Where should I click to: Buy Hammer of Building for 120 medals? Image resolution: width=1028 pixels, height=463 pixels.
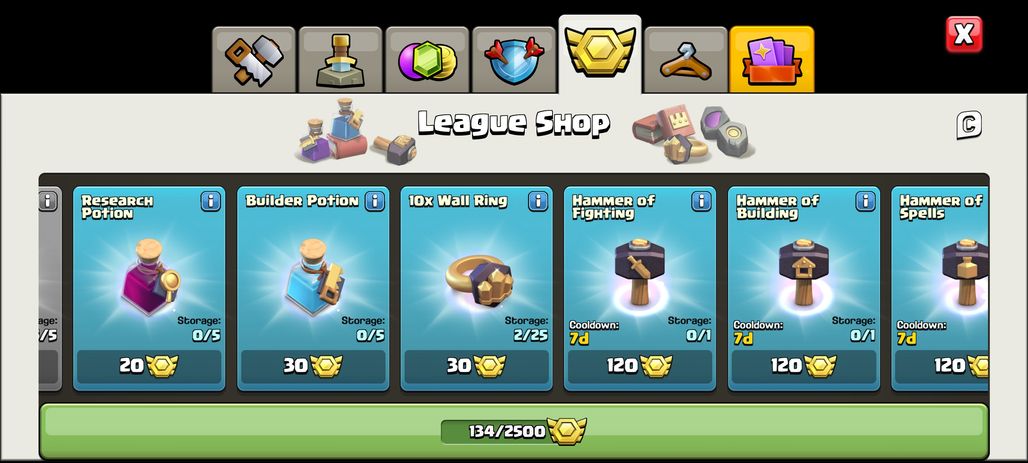pos(804,367)
